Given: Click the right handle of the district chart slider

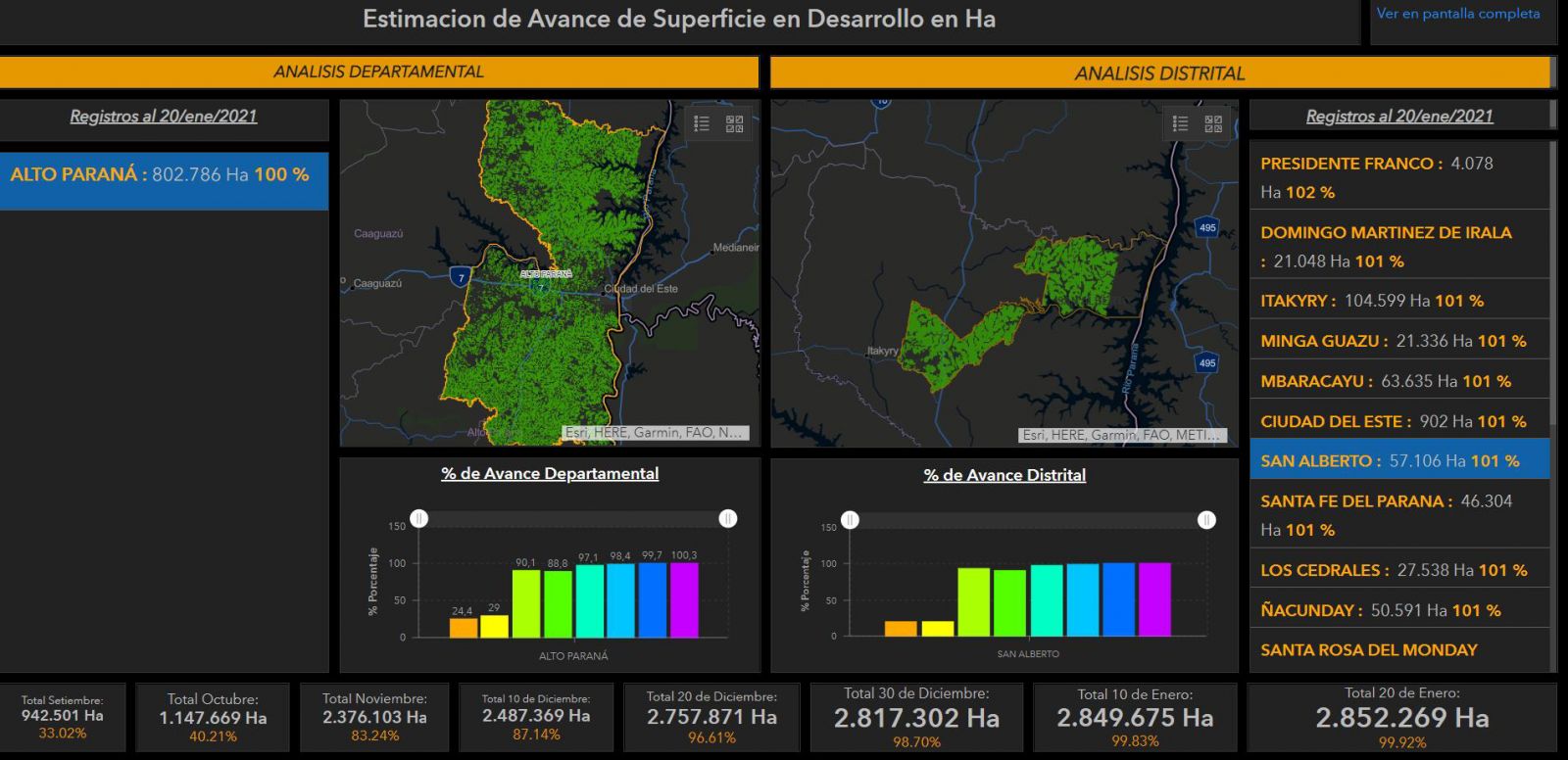Looking at the screenshot, I should pos(1207,520).
